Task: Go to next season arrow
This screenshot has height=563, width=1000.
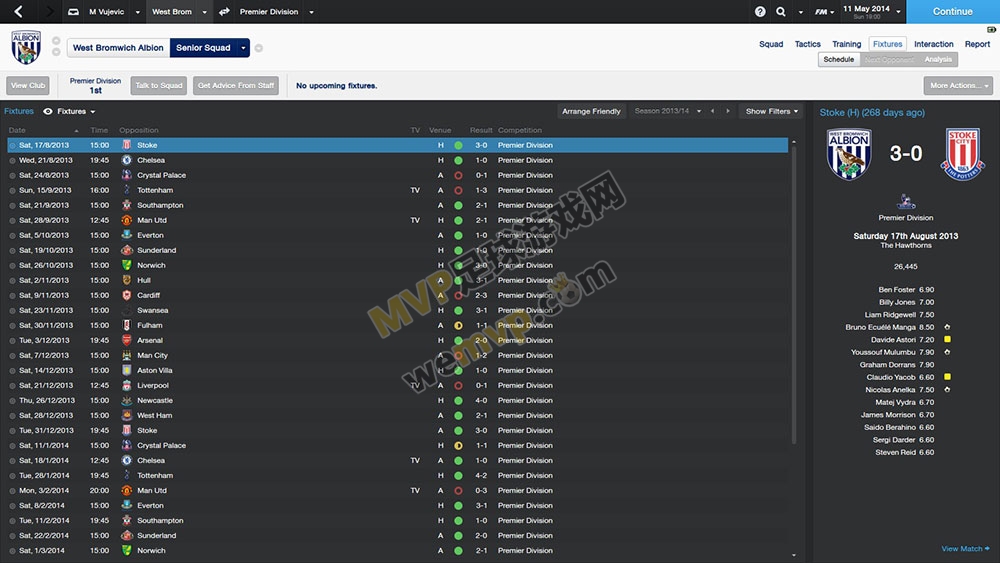Action: pyautogui.click(x=728, y=111)
